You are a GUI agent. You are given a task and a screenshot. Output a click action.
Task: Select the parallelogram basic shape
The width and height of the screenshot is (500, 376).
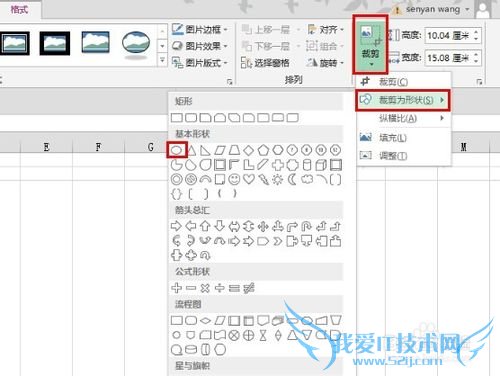(220, 150)
